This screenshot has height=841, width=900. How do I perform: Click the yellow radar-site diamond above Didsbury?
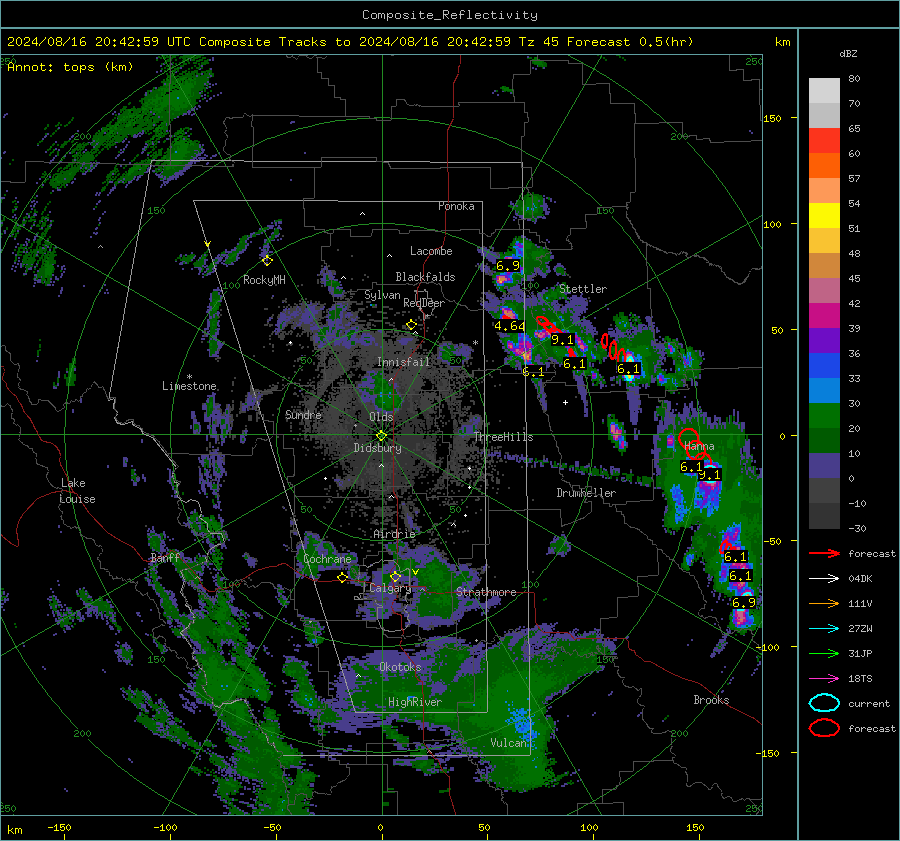[x=381, y=436]
